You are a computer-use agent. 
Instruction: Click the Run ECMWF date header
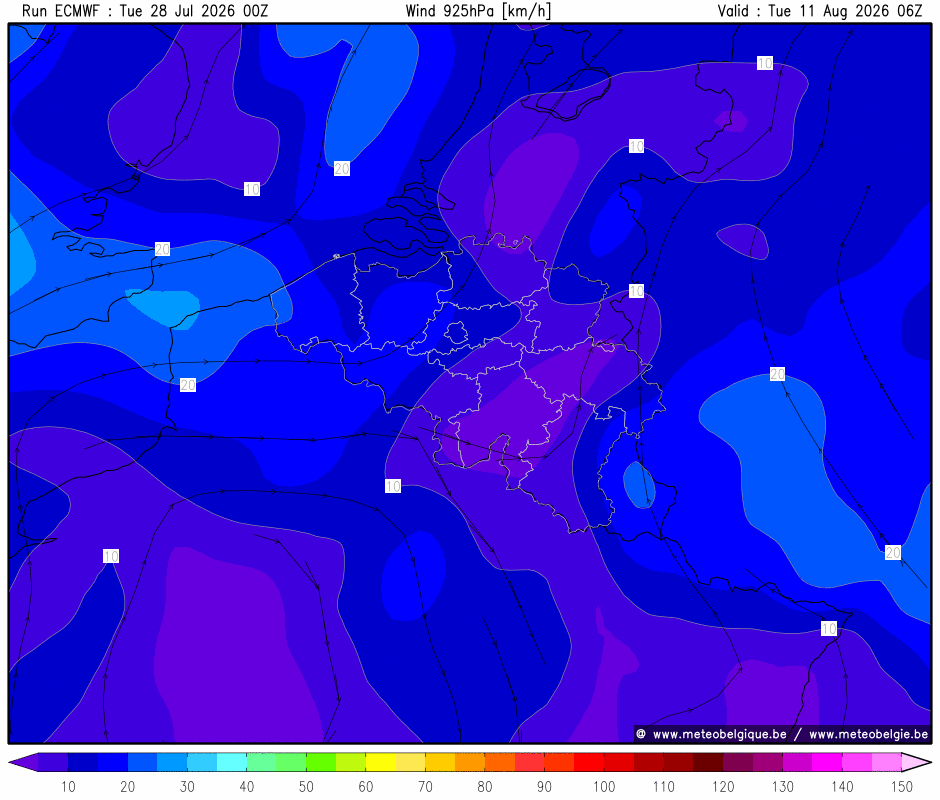tap(145, 11)
